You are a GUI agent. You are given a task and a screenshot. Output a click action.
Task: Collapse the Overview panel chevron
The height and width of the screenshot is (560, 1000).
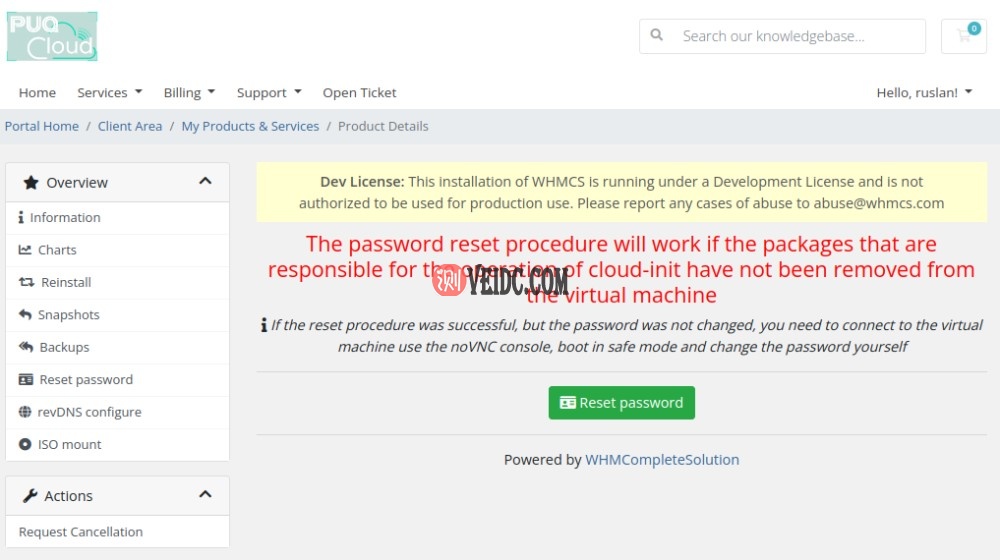(x=205, y=182)
